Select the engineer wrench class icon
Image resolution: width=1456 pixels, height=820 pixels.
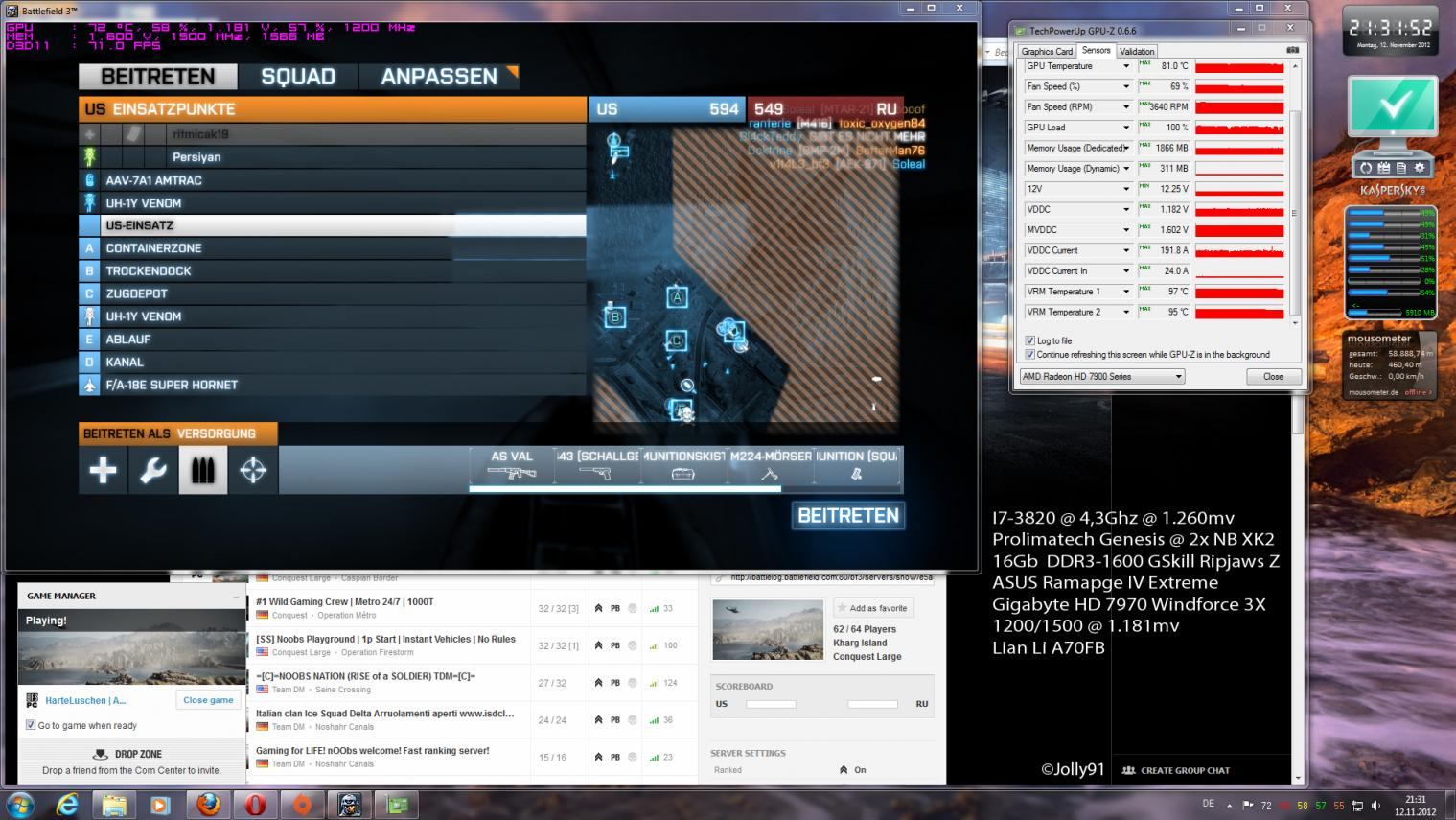[x=153, y=470]
